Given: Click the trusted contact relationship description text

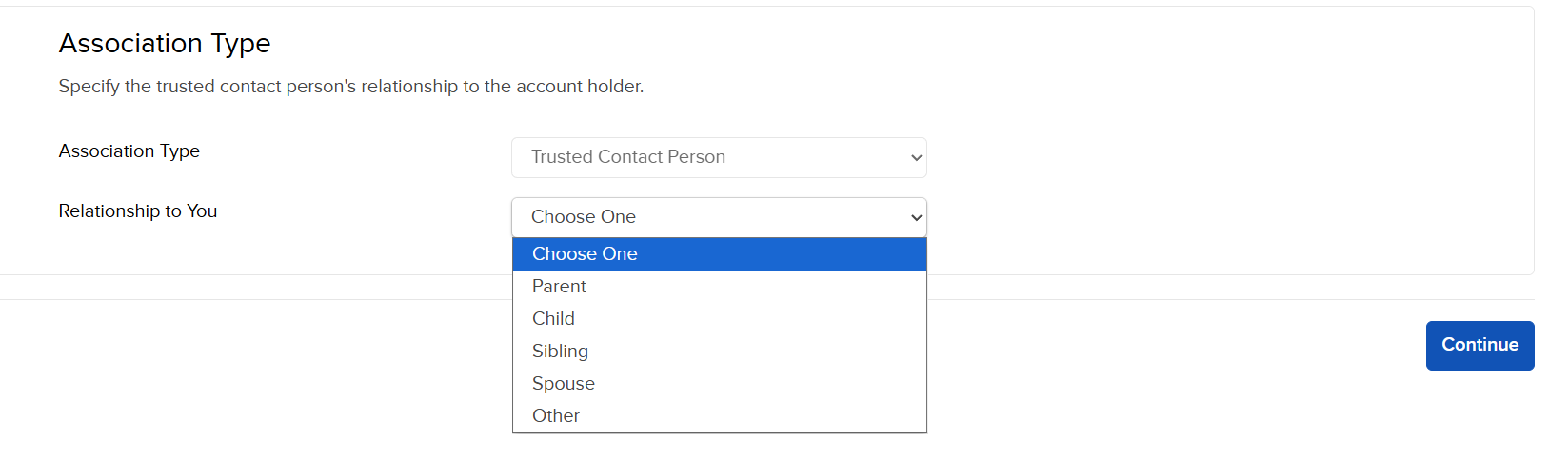Looking at the screenshot, I should pyautogui.click(x=351, y=87).
